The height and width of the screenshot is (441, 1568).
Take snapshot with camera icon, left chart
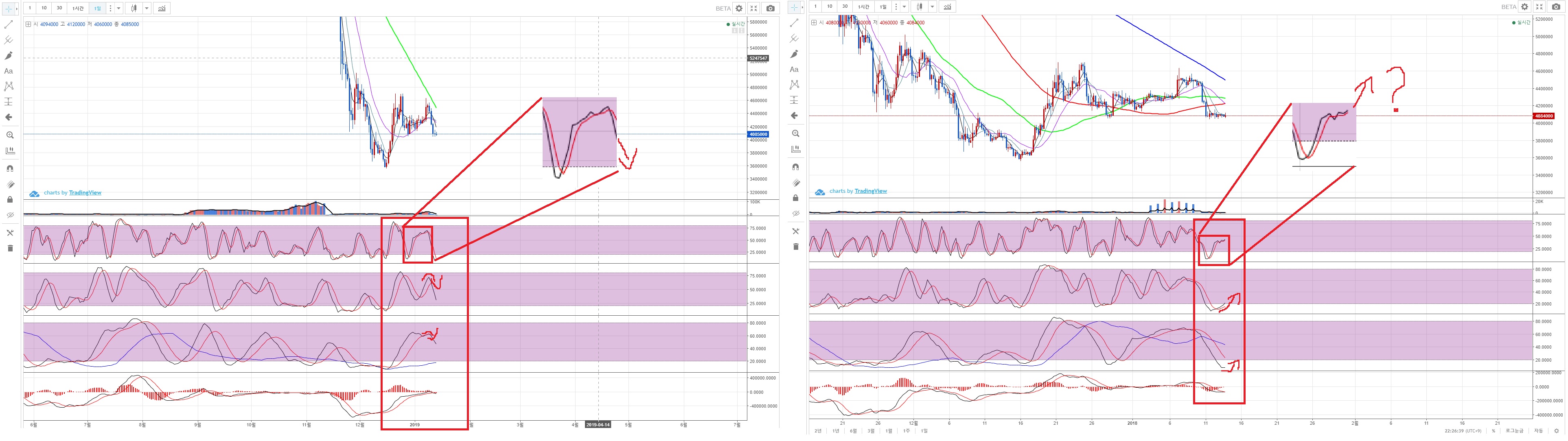pos(771,9)
